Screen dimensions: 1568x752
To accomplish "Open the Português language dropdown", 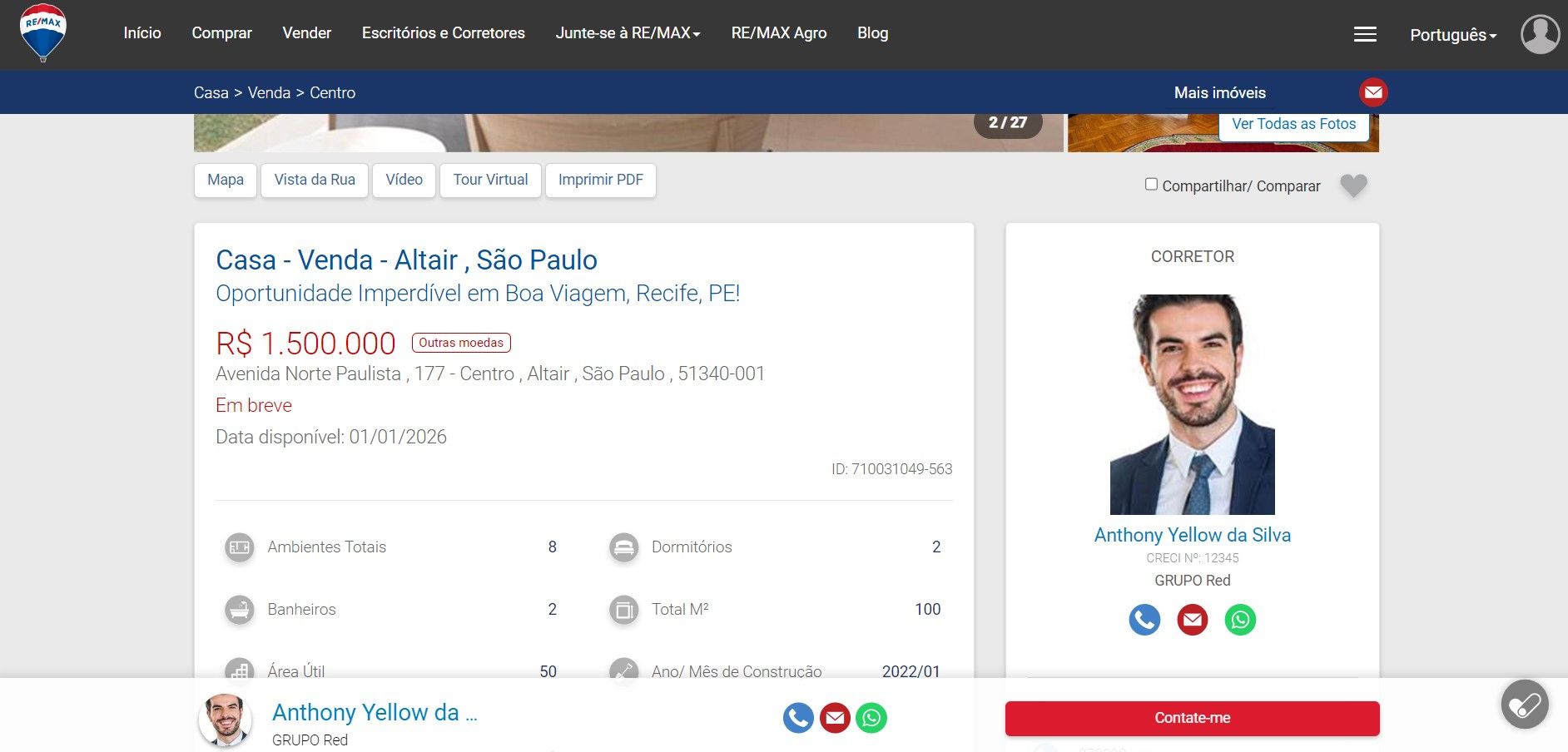I will 1453,35.
